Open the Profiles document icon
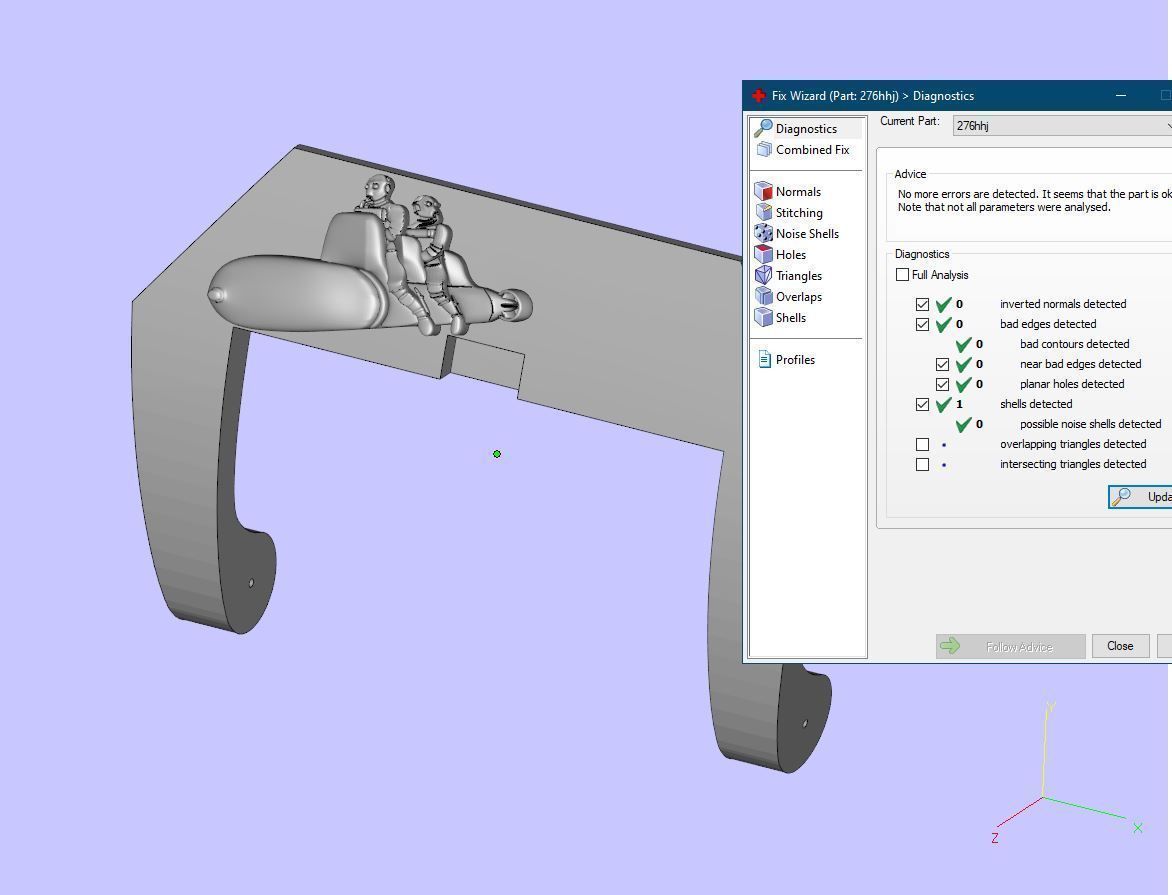This screenshot has height=895, width=1172. 764,360
